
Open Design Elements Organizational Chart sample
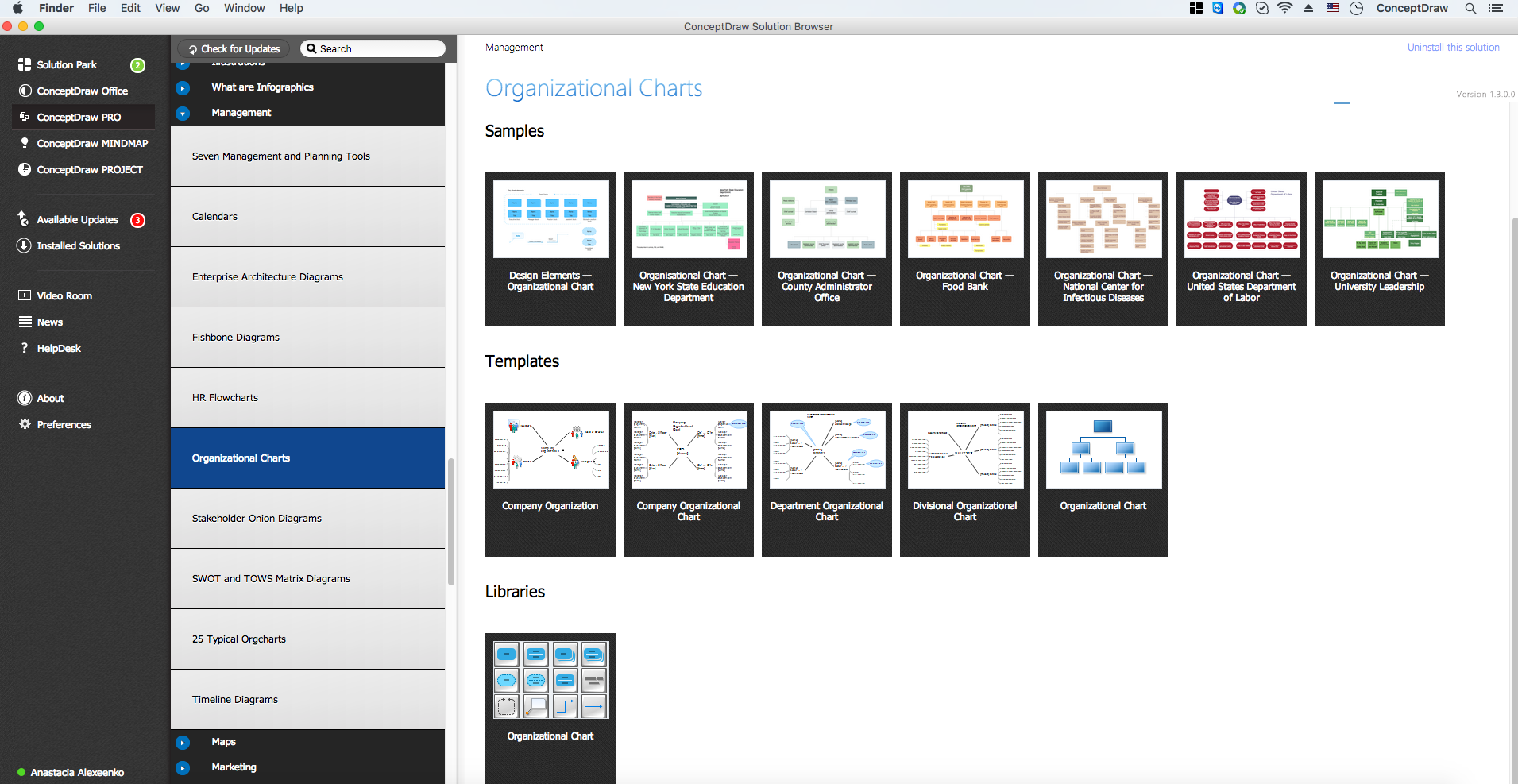550,249
